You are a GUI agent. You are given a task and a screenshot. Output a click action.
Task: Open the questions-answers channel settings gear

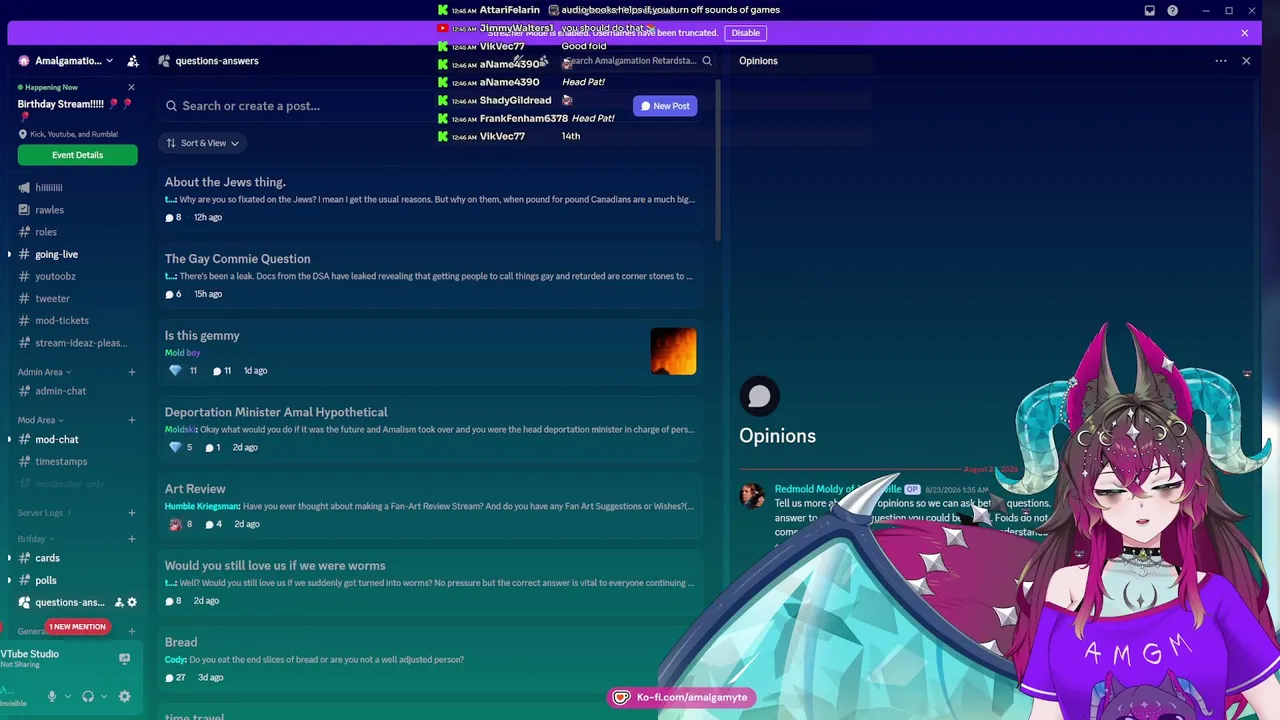pos(132,602)
